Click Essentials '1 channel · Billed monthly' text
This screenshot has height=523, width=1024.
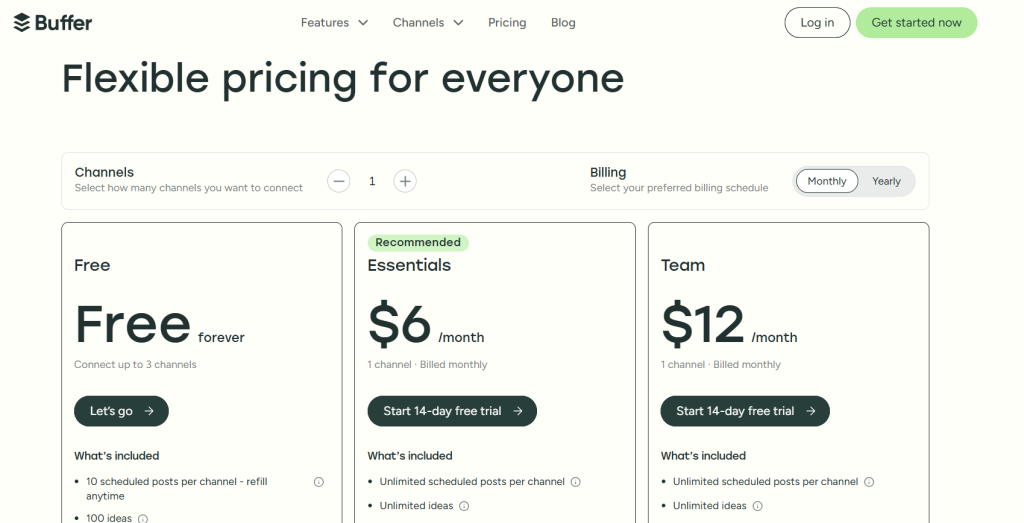(x=427, y=365)
